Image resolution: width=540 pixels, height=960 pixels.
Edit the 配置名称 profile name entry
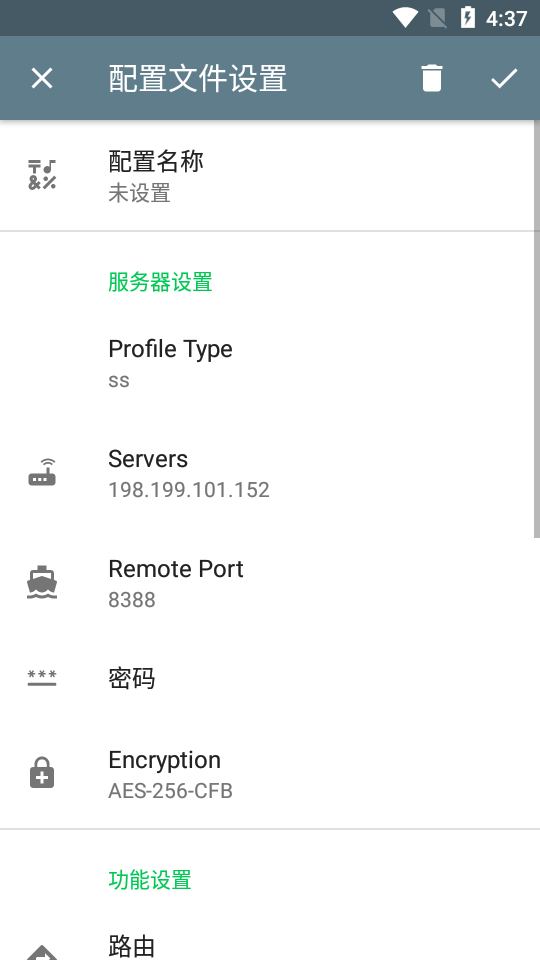tap(270, 175)
